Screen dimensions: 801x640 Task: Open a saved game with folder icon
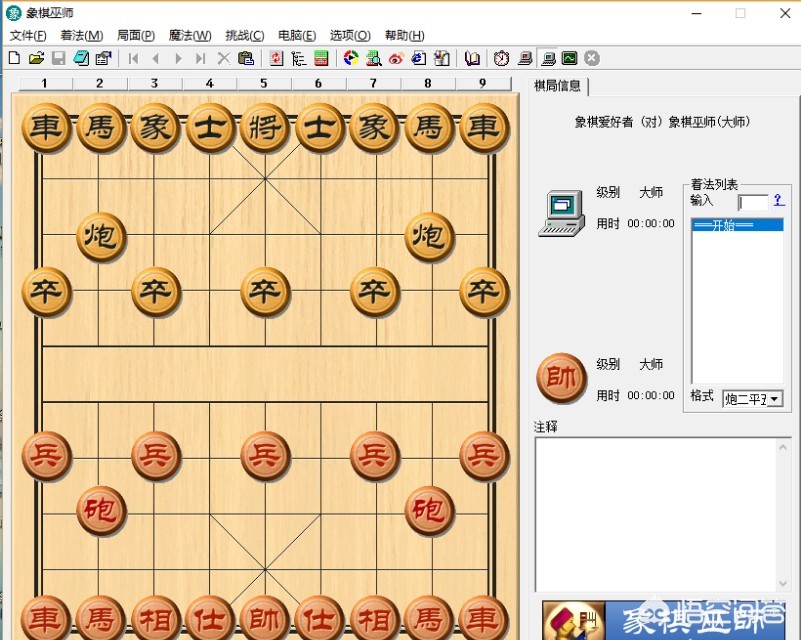(x=36, y=59)
